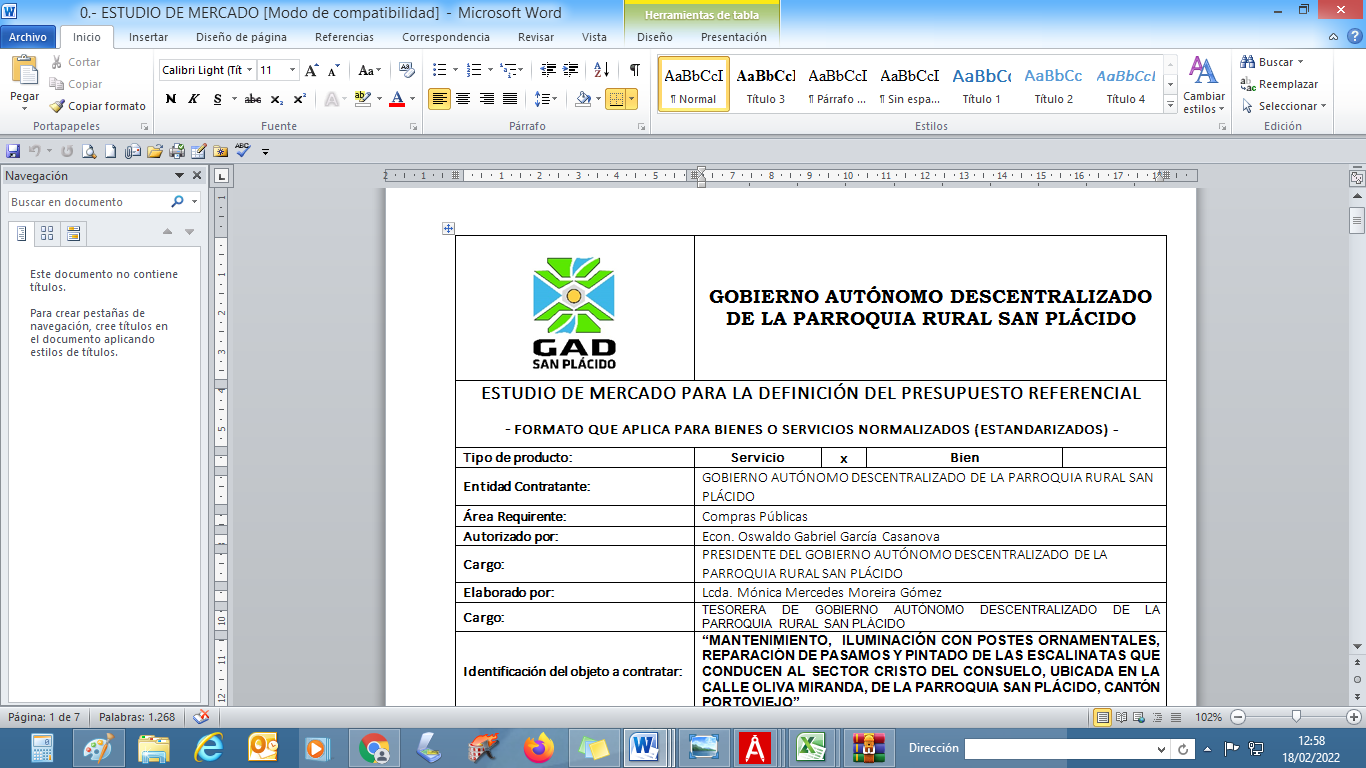Screen dimensions: 1366x768
Task: Expand the styles gallery more arrow
Action: (1168, 104)
